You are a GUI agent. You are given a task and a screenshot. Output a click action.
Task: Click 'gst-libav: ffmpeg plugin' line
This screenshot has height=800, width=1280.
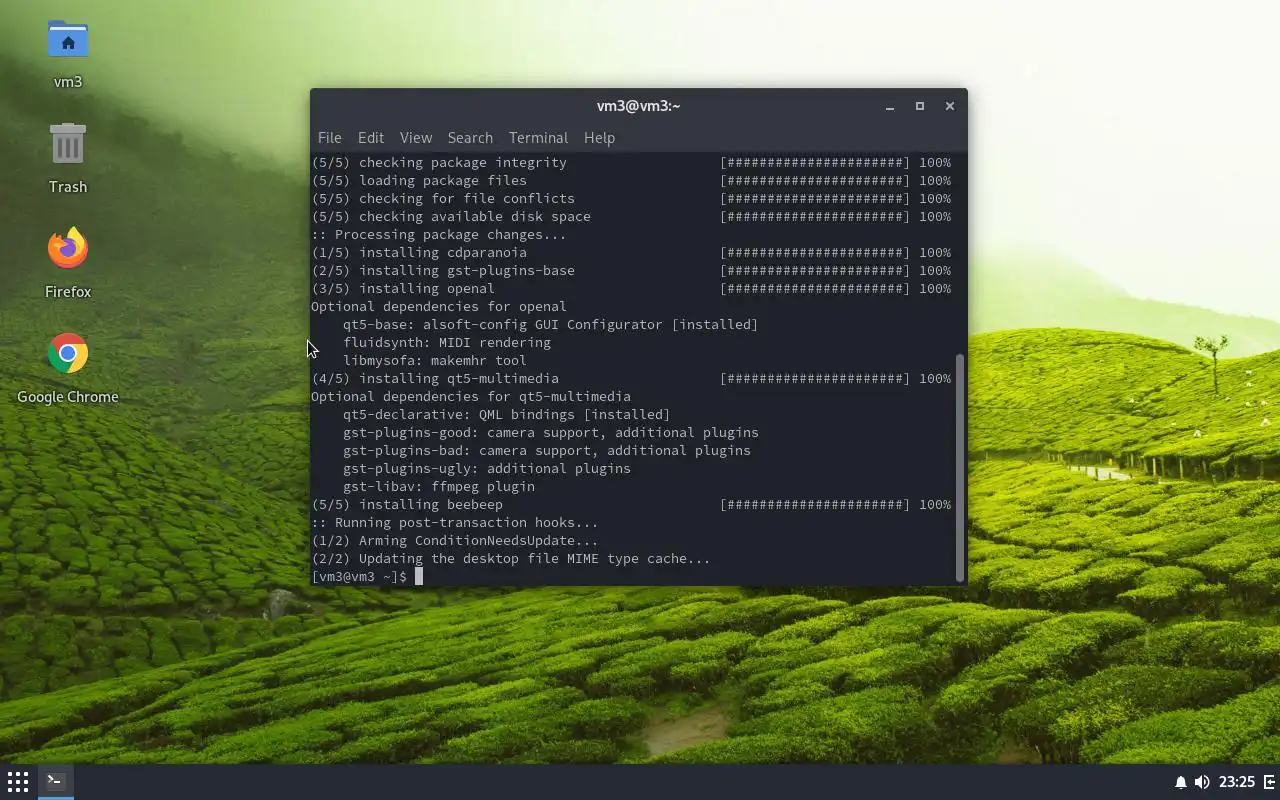point(439,487)
